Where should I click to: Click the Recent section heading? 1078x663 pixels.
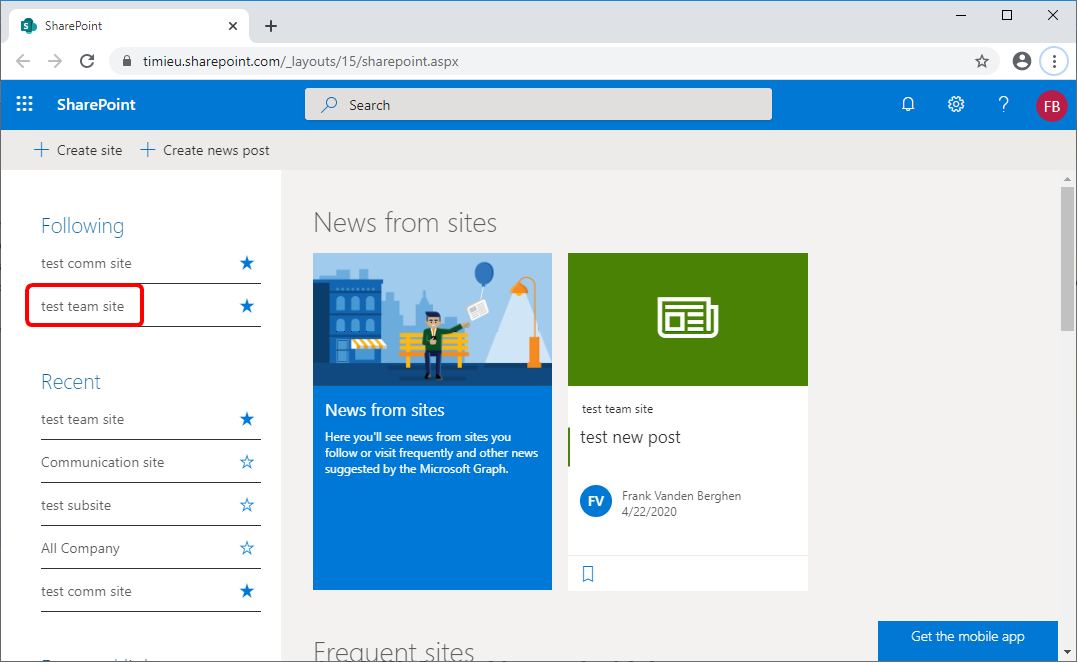click(x=71, y=382)
